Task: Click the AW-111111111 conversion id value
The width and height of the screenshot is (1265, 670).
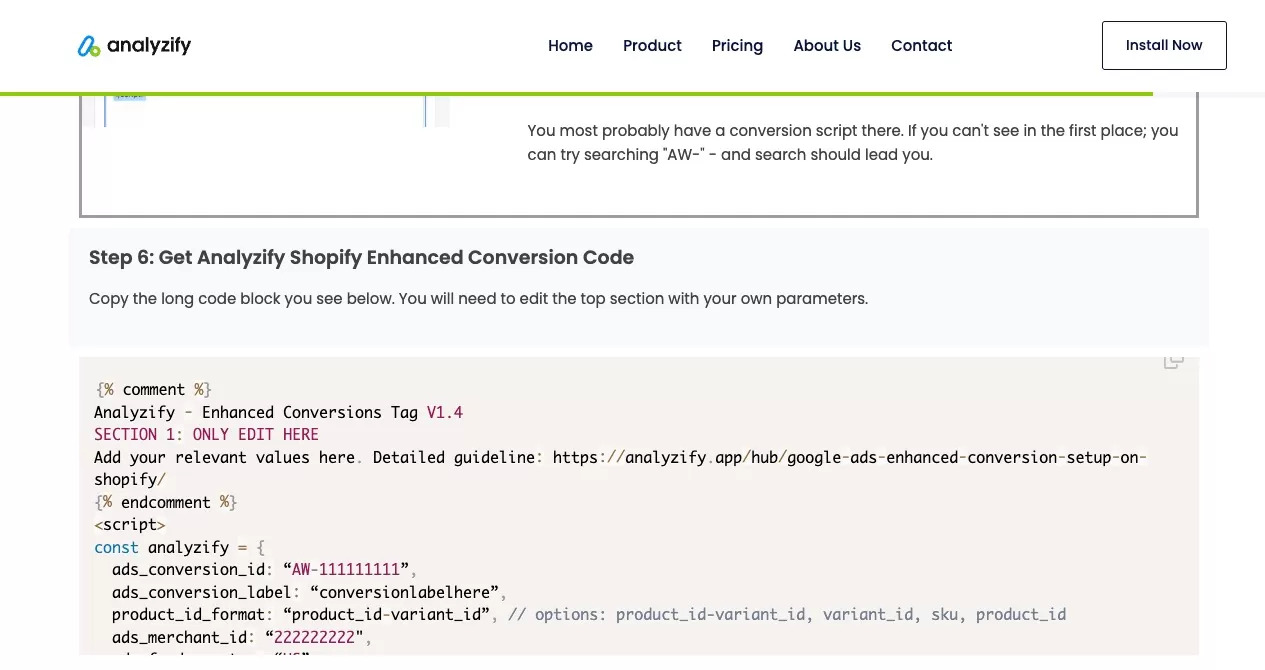Action: point(346,570)
